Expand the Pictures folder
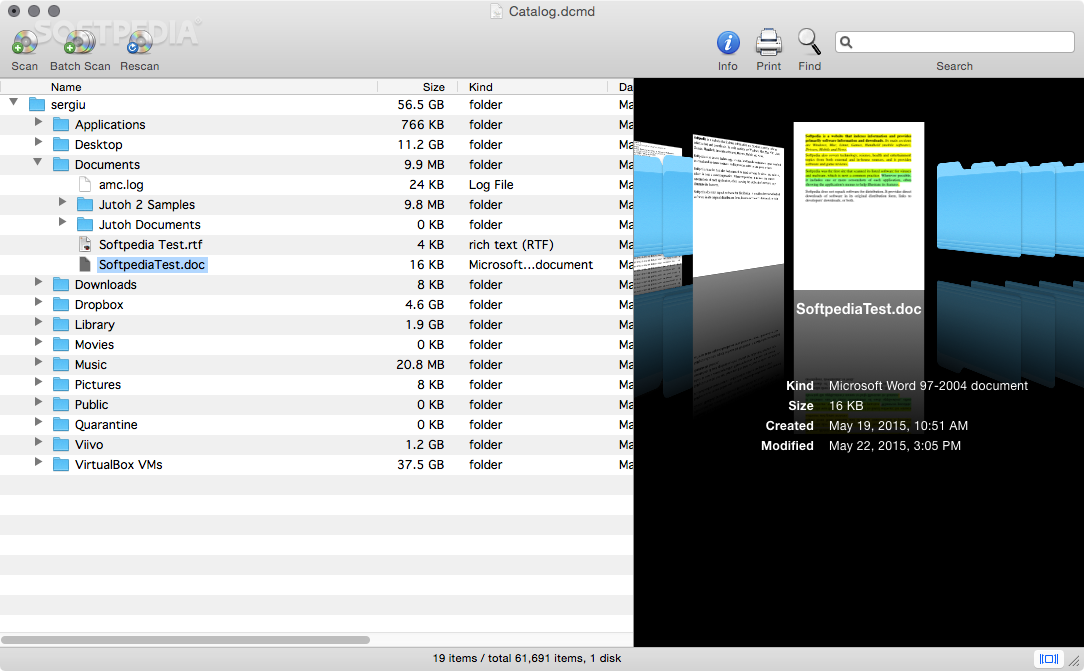1084x671 pixels. [38, 383]
